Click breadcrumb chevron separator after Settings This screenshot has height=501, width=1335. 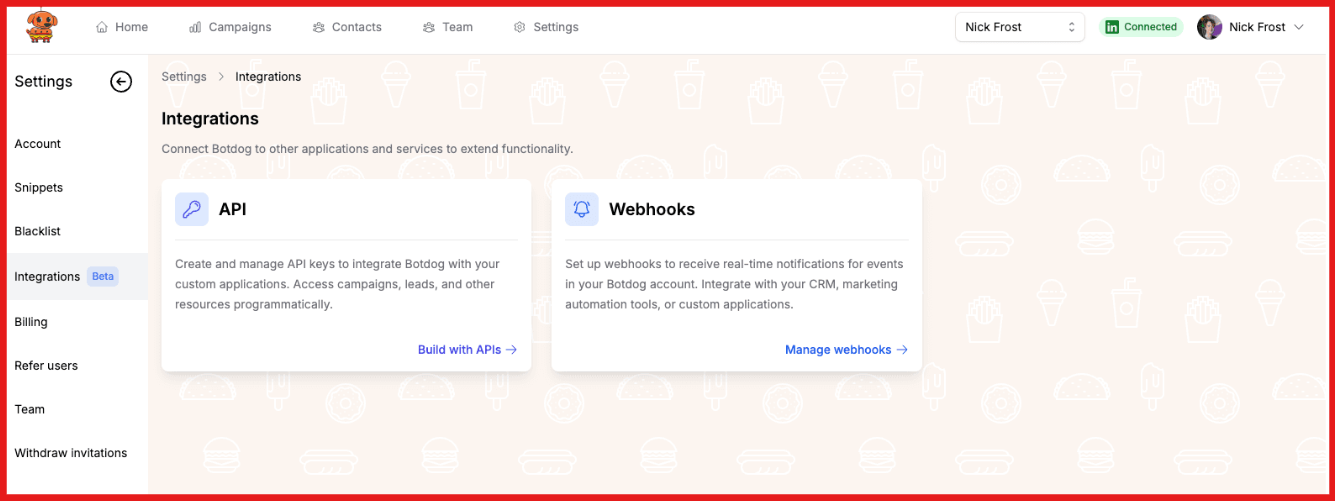click(x=221, y=77)
